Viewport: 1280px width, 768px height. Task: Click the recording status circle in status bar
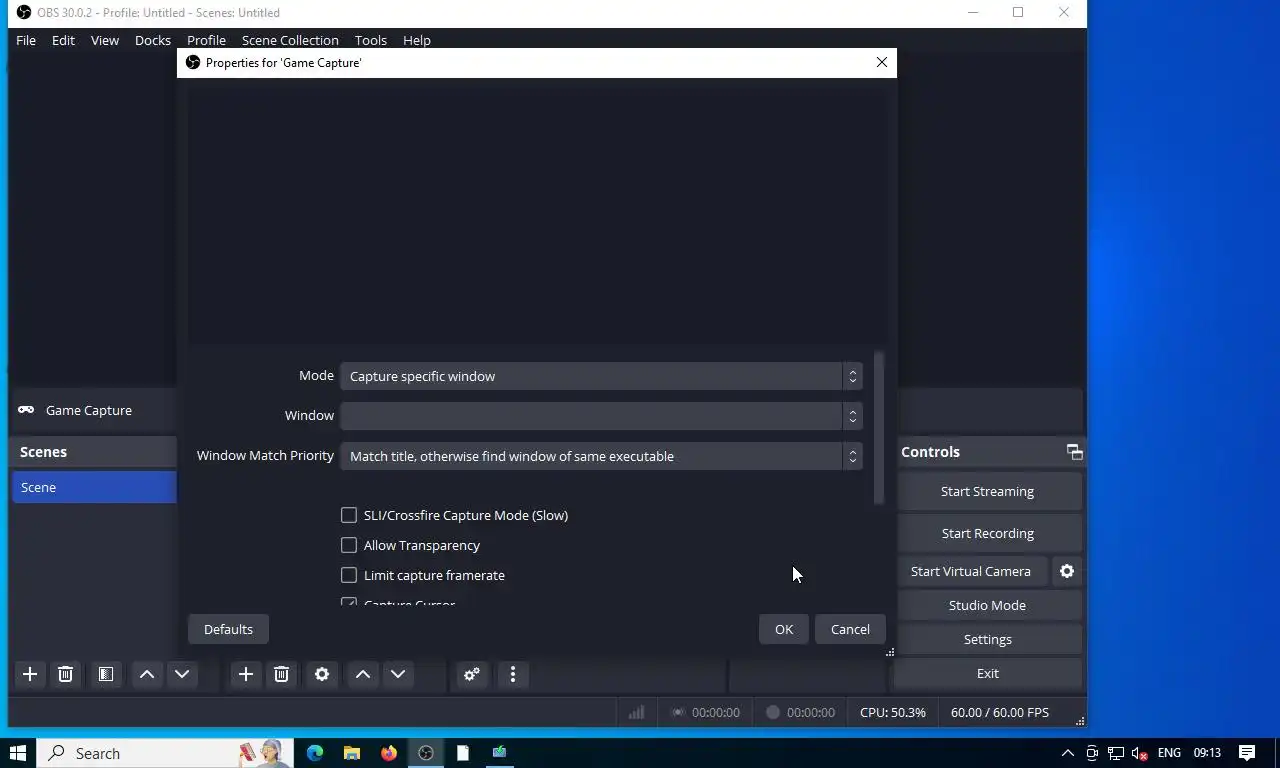[773, 712]
